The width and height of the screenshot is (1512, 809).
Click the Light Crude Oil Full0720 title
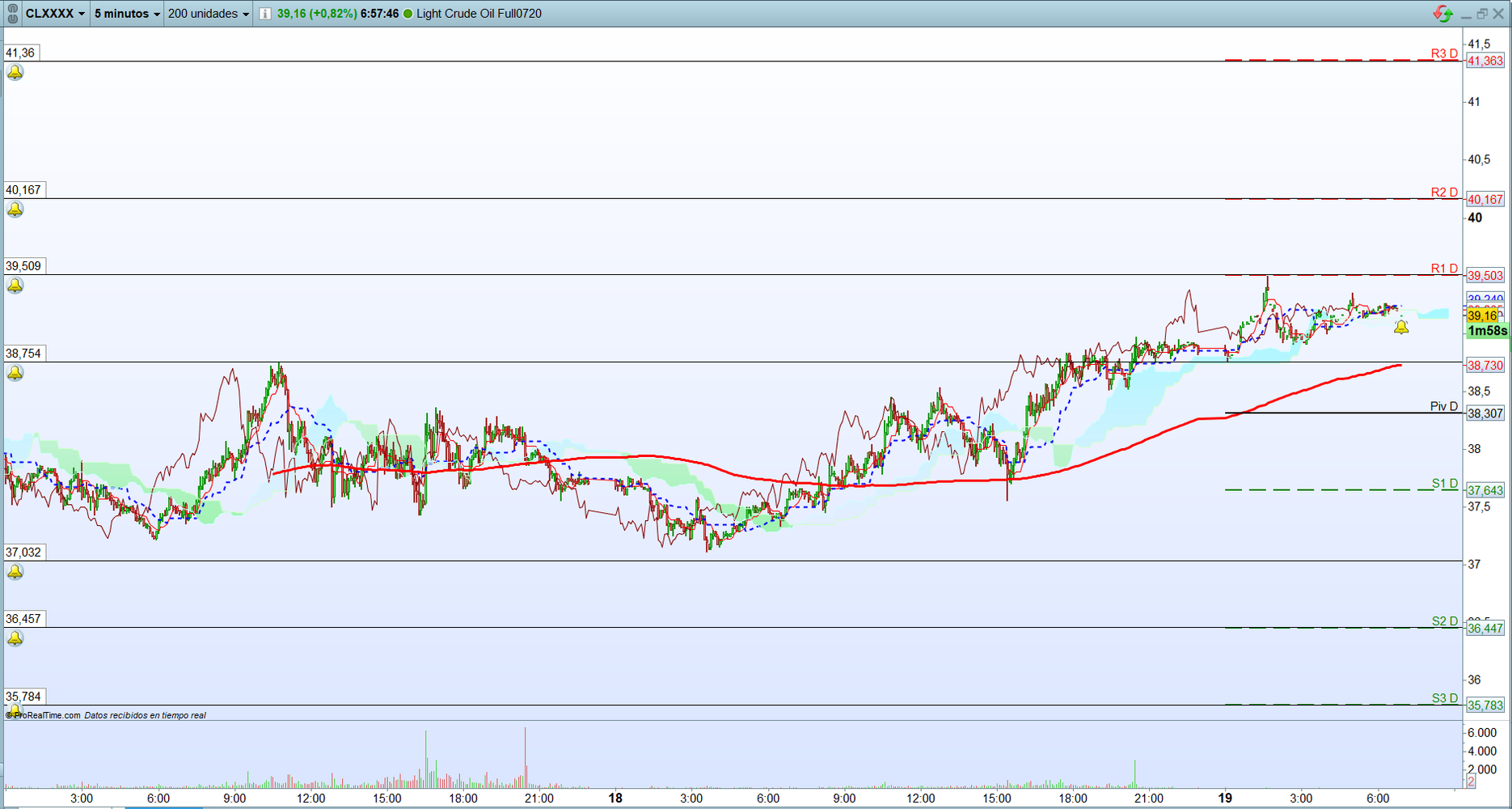[x=479, y=14]
